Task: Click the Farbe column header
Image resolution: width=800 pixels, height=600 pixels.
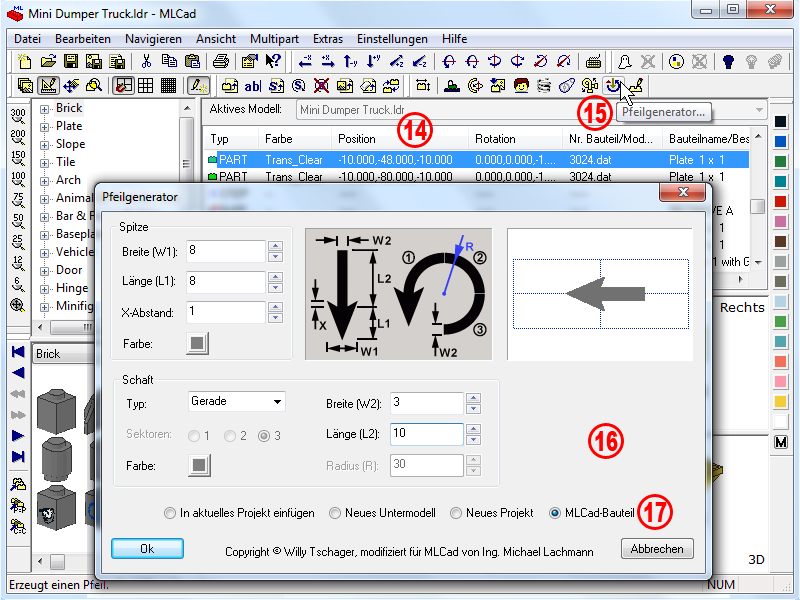Action: [x=295, y=139]
